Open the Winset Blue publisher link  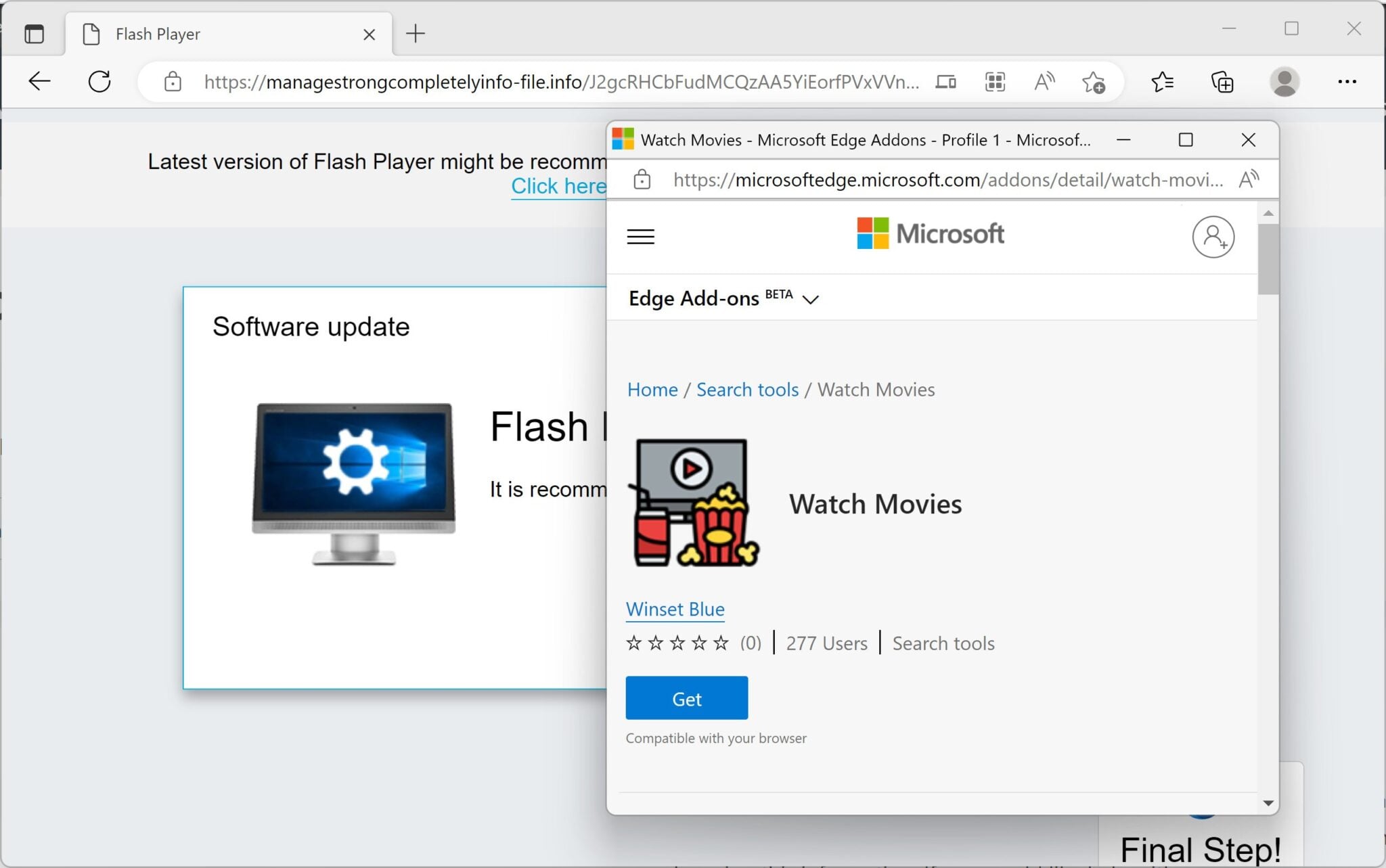674,609
